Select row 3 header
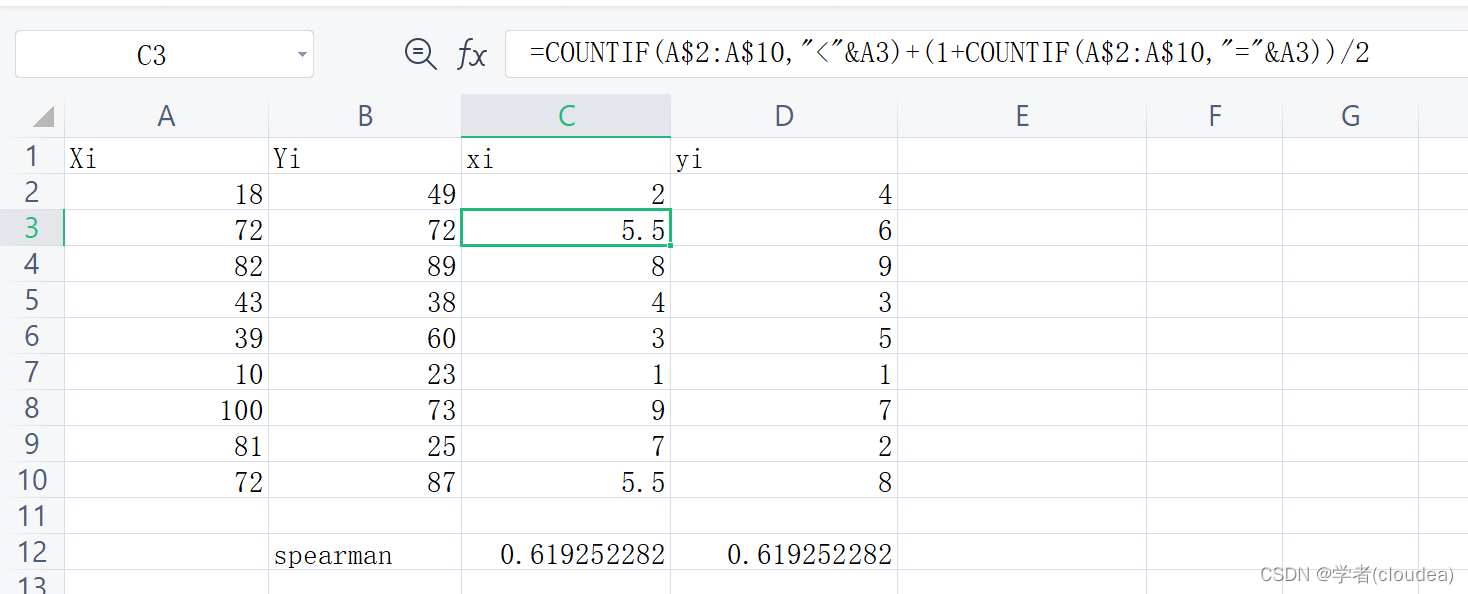 tap(32, 228)
